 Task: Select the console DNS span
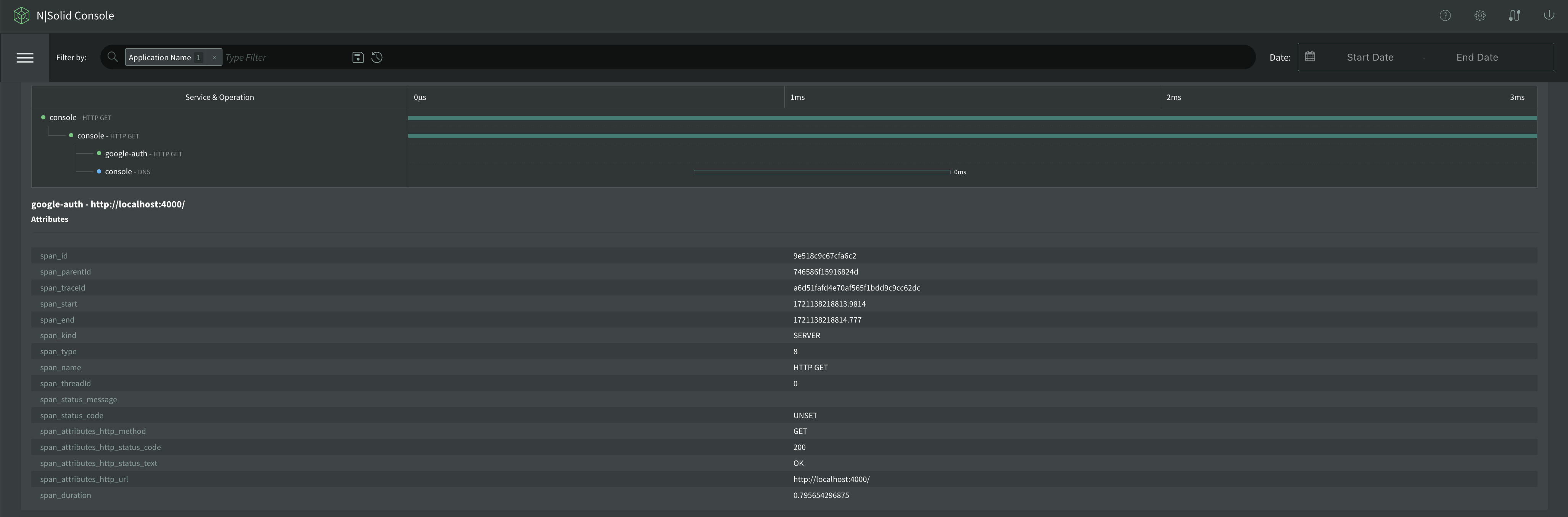coord(127,172)
